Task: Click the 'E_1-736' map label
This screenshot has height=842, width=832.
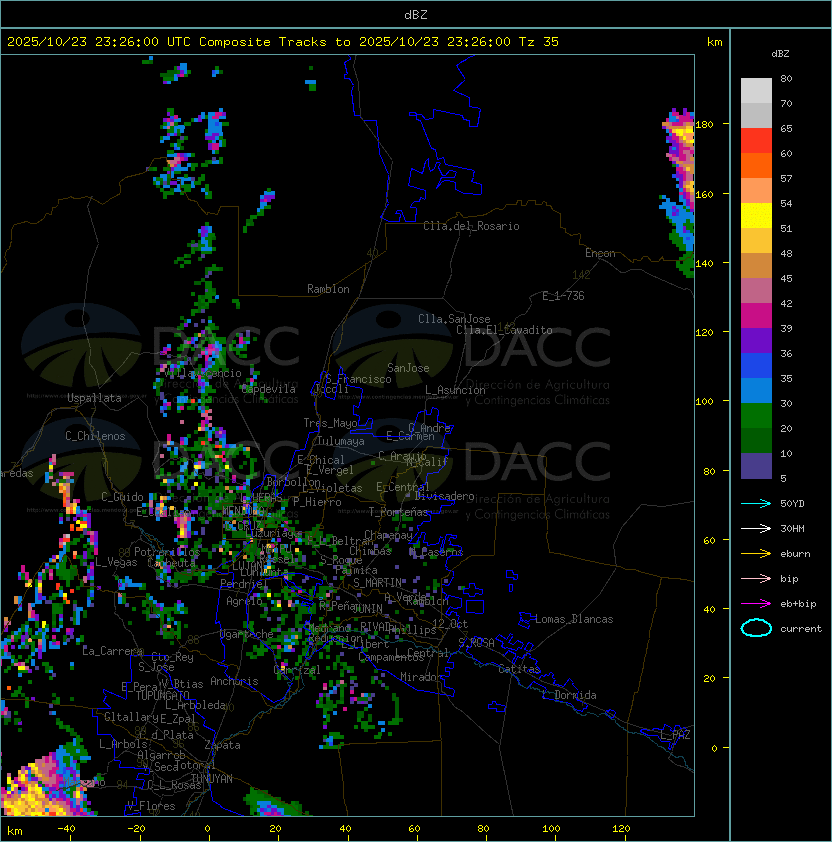Action: 563,296
